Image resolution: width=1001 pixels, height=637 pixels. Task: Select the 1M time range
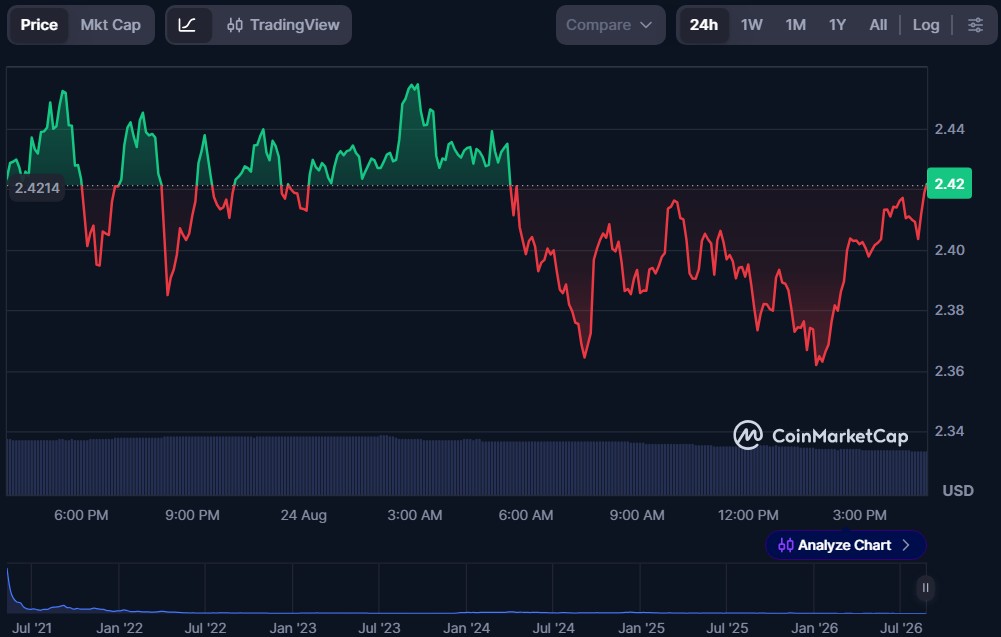coord(795,25)
